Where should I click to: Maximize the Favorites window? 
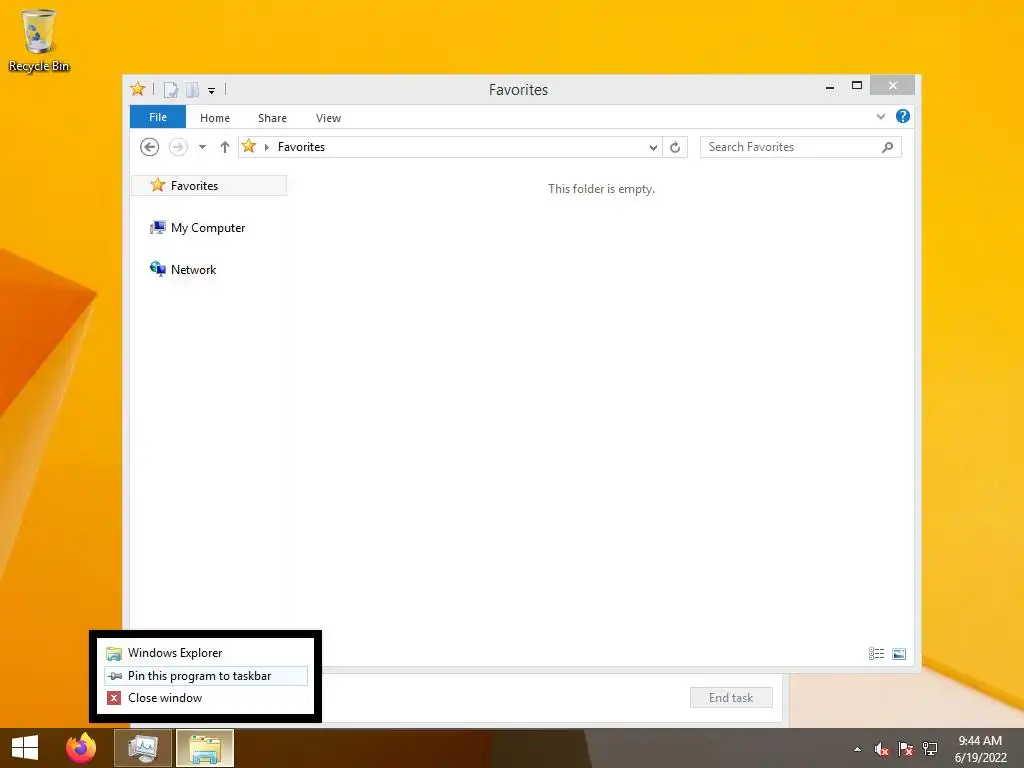pos(857,86)
